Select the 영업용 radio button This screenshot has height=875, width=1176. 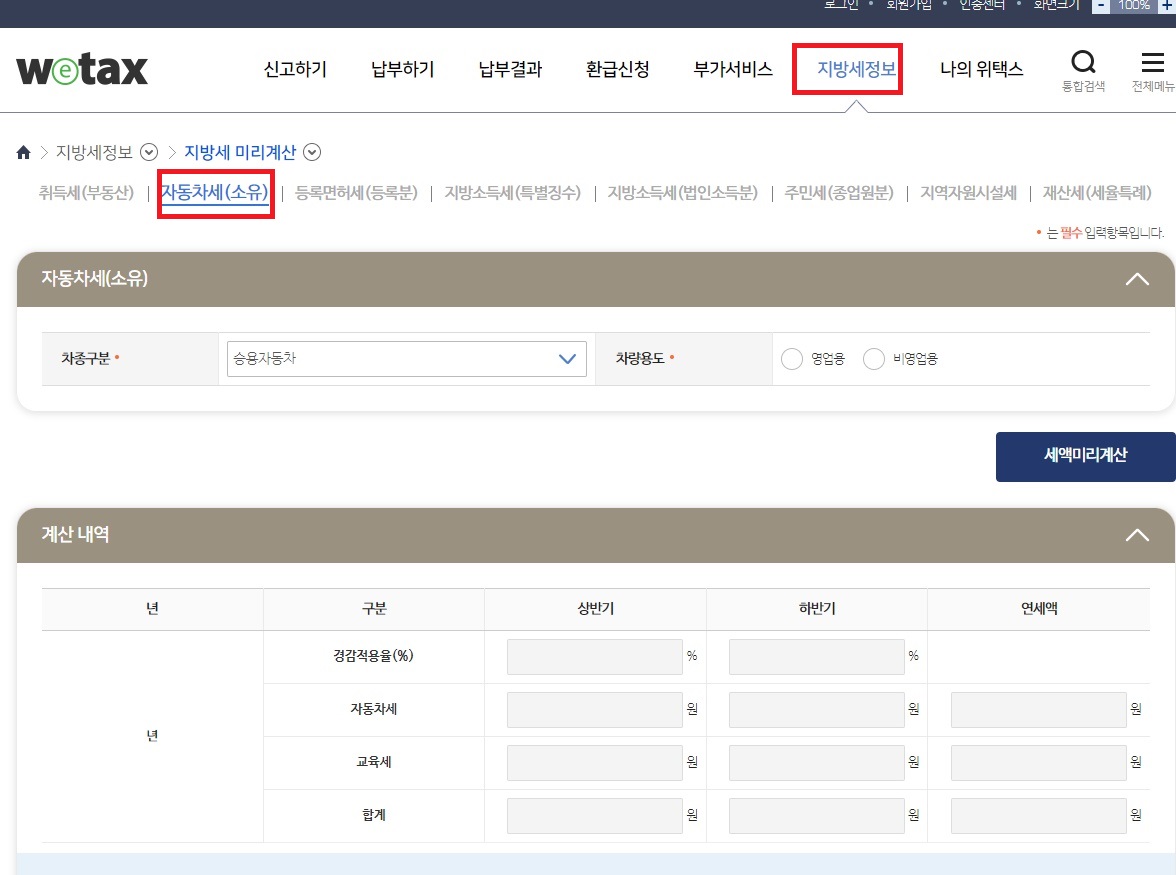click(x=792, y=359)
